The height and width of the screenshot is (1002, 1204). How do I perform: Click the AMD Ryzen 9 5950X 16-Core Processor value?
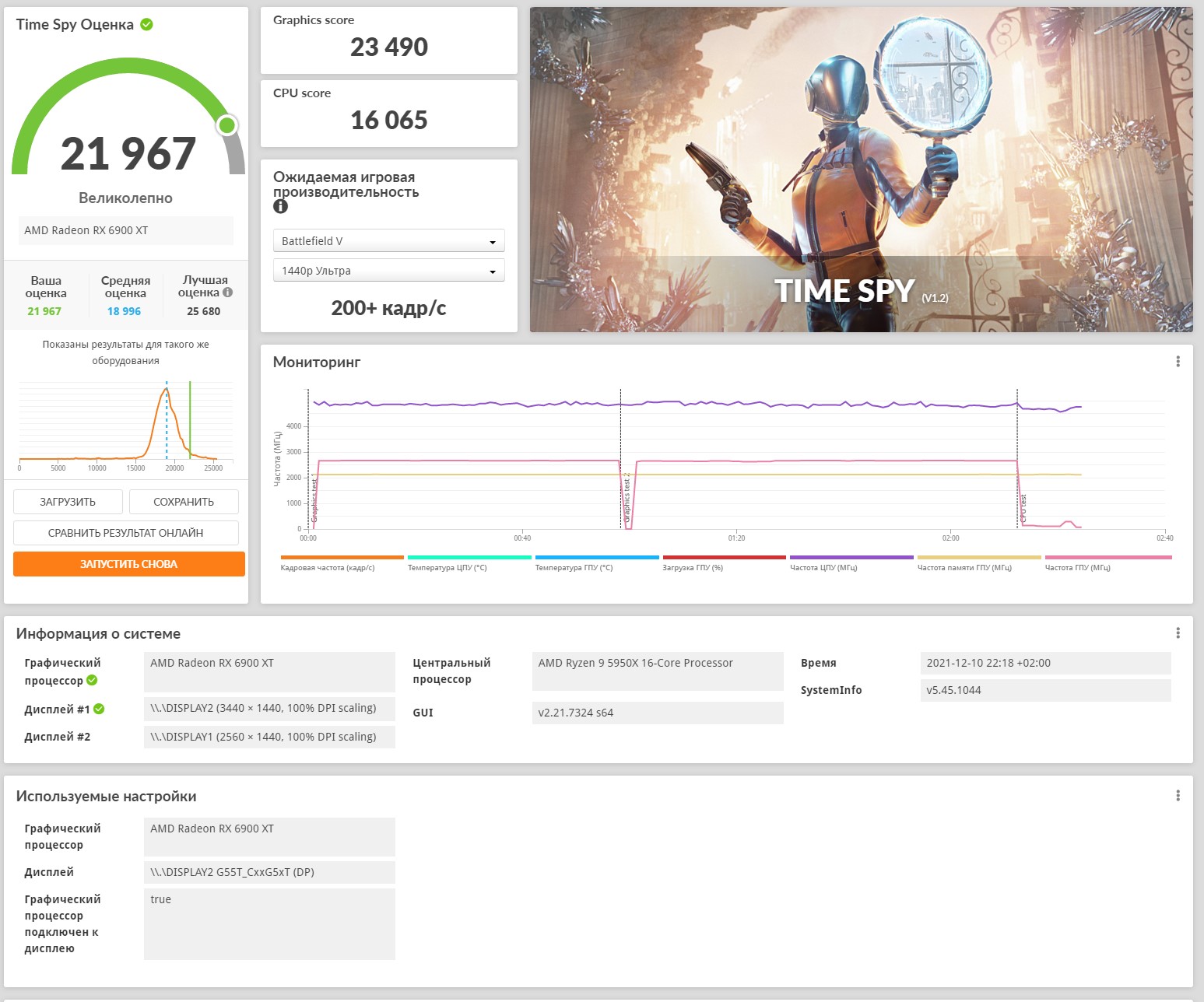(x=658, y=671)
